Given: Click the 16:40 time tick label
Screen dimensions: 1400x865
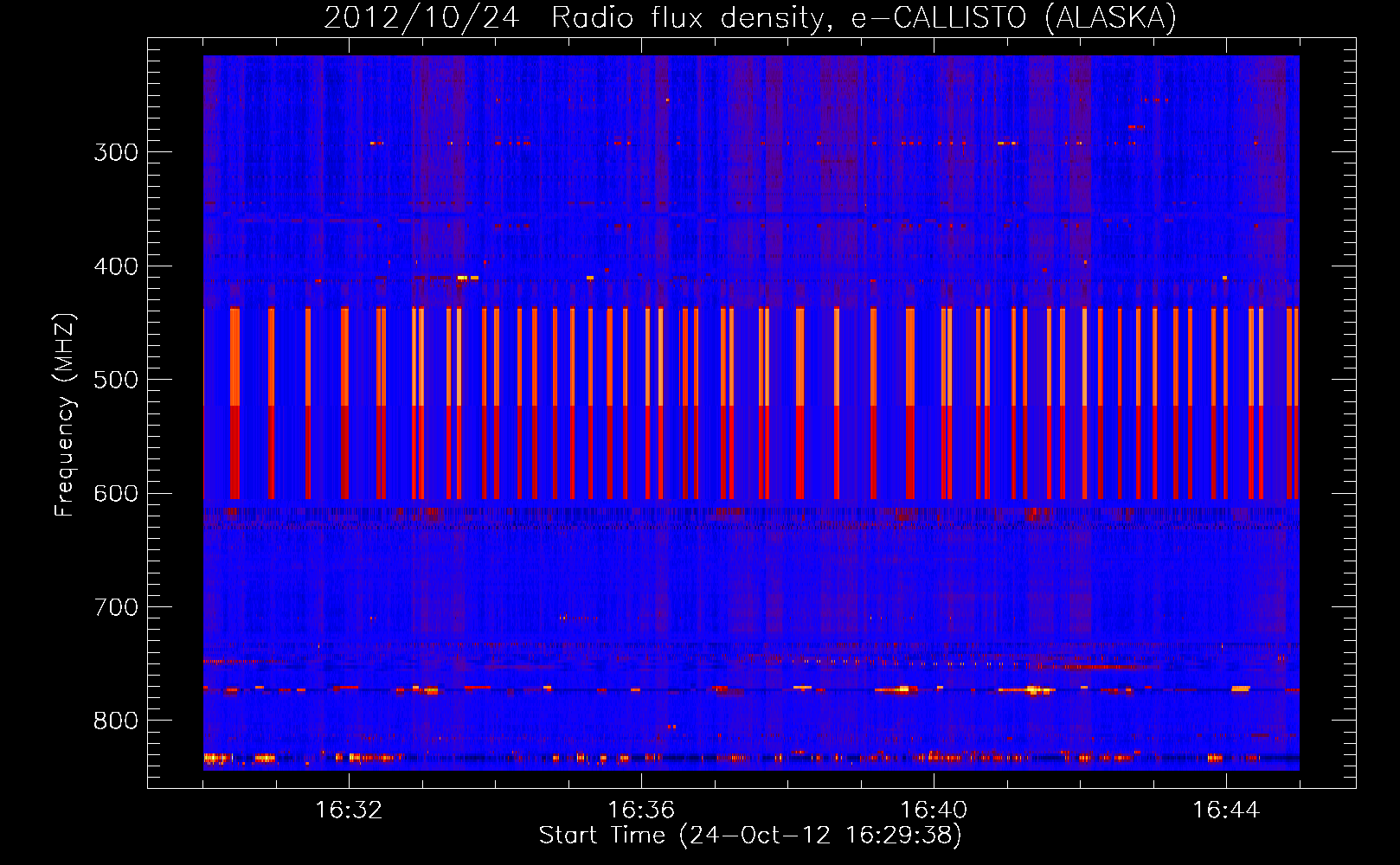Looking at the screenshot, I should click(x=934, y=811).
